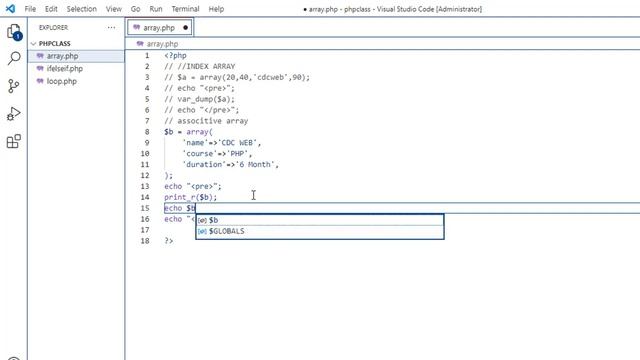Image resolution: width=640 pixels, height=360 pixels.
Task: Click the '// associtive array' comment
Action: tap(206, 121)
